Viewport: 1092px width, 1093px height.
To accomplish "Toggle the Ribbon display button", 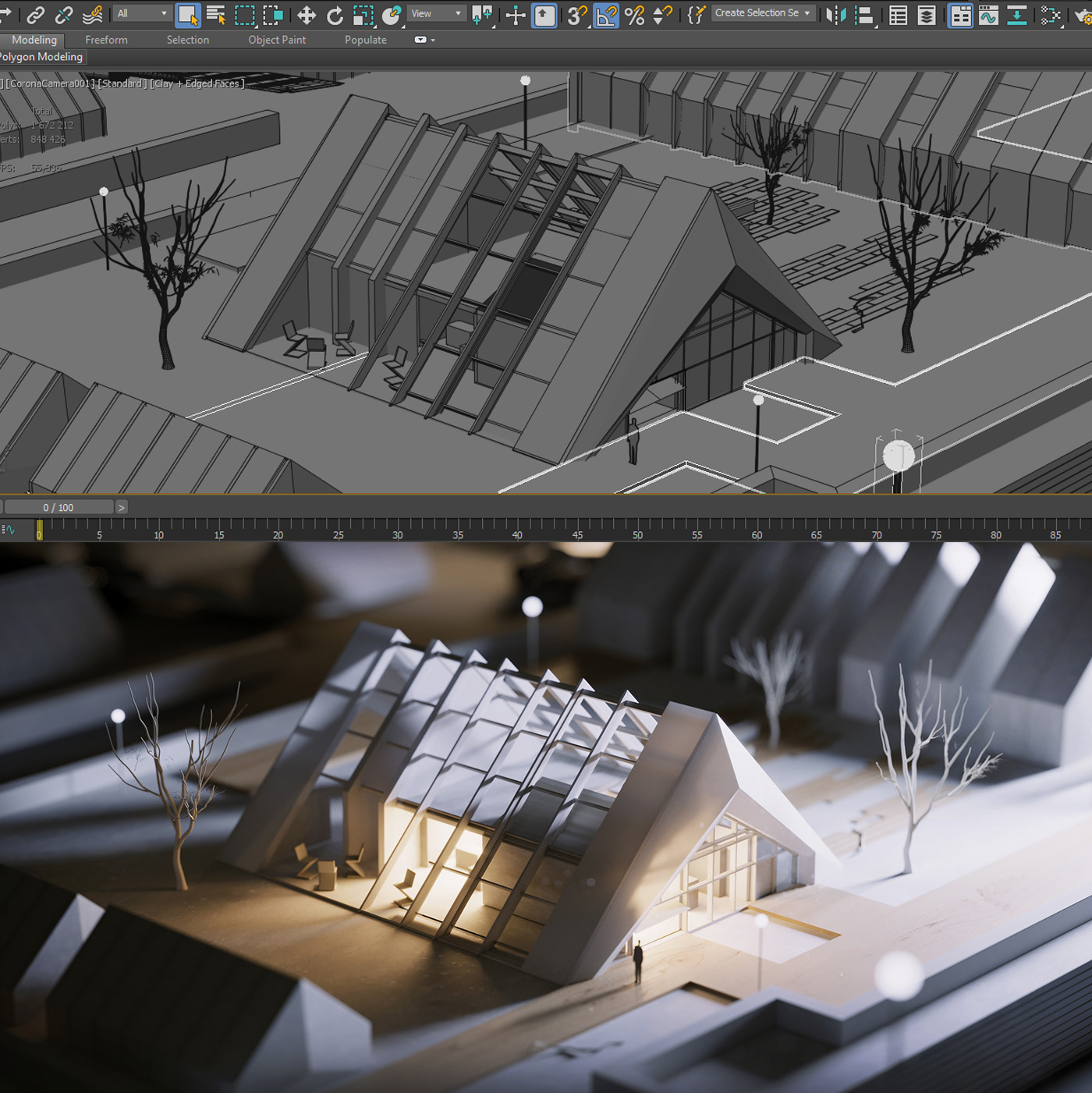I will pyautogui.click(x=960, y=15).
